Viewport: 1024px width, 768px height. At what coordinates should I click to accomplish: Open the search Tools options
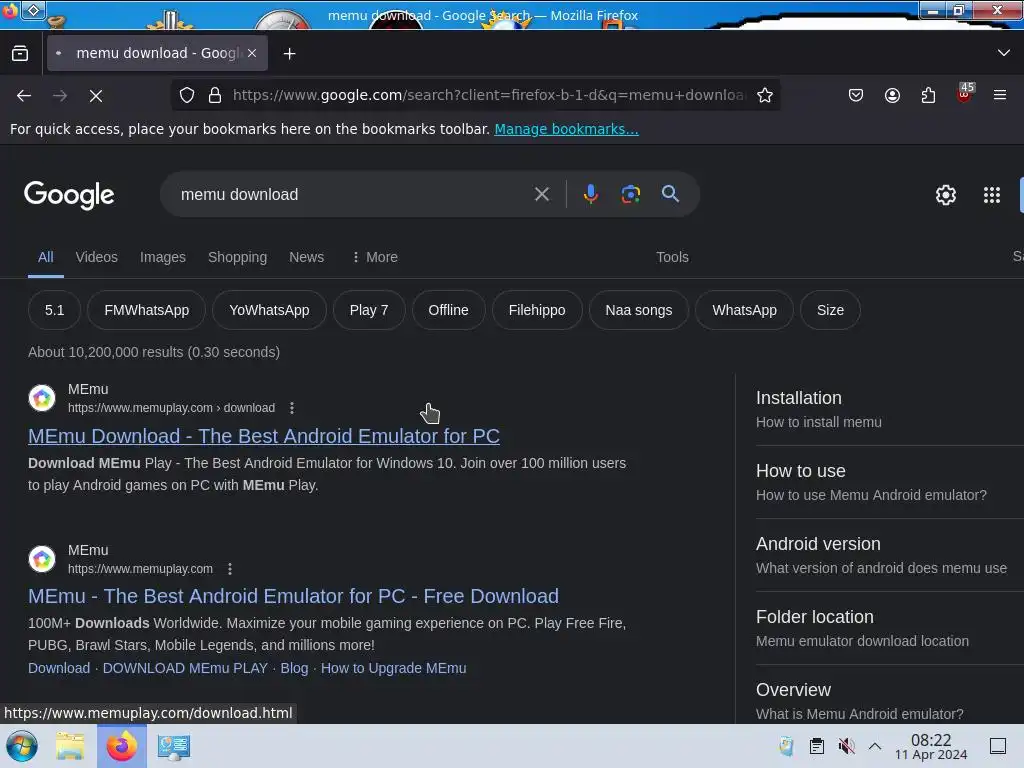(x=672, y=257)
